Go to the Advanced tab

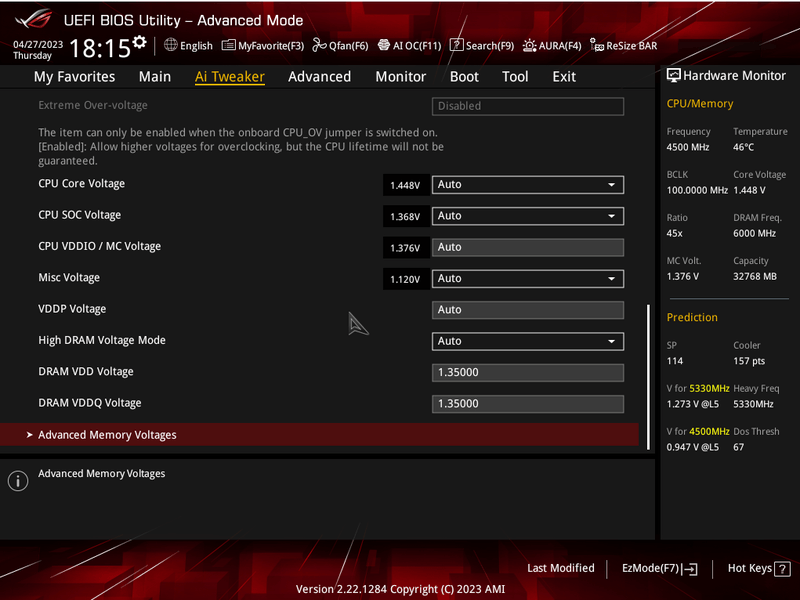click(x=319, y=77)
